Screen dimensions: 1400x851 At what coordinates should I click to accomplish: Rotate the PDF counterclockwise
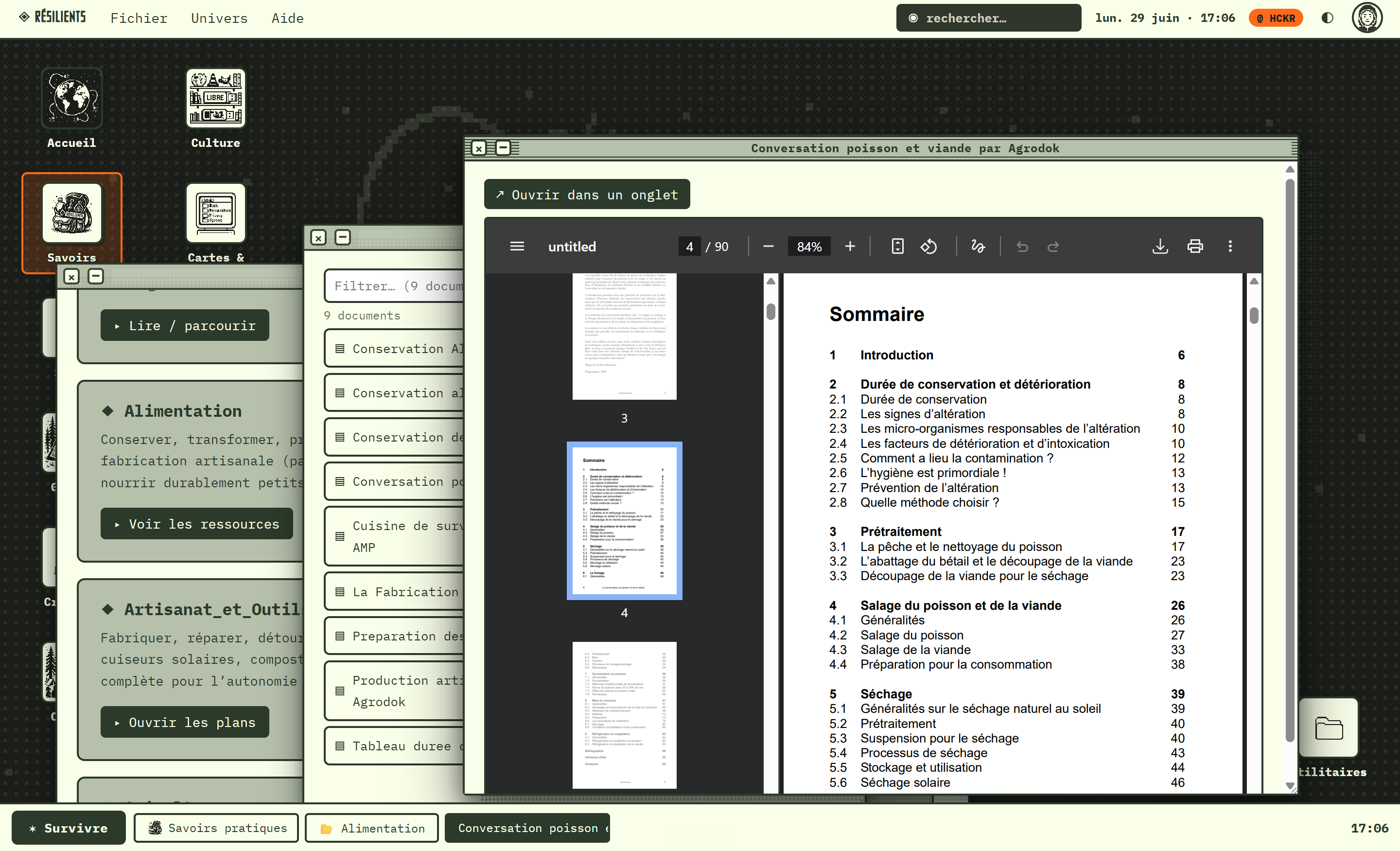pyautogui.click(x=928, y=246)
